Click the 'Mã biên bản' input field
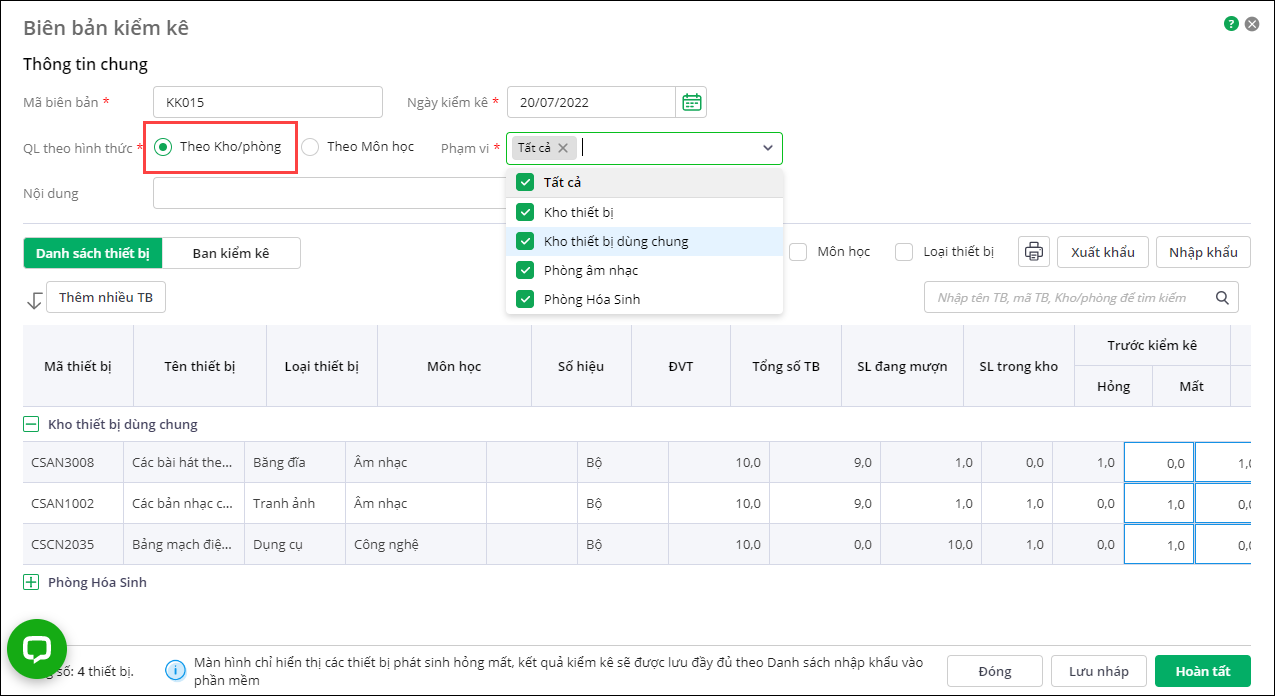This screenshot has width=1275, height=696. tap(267, 102)
